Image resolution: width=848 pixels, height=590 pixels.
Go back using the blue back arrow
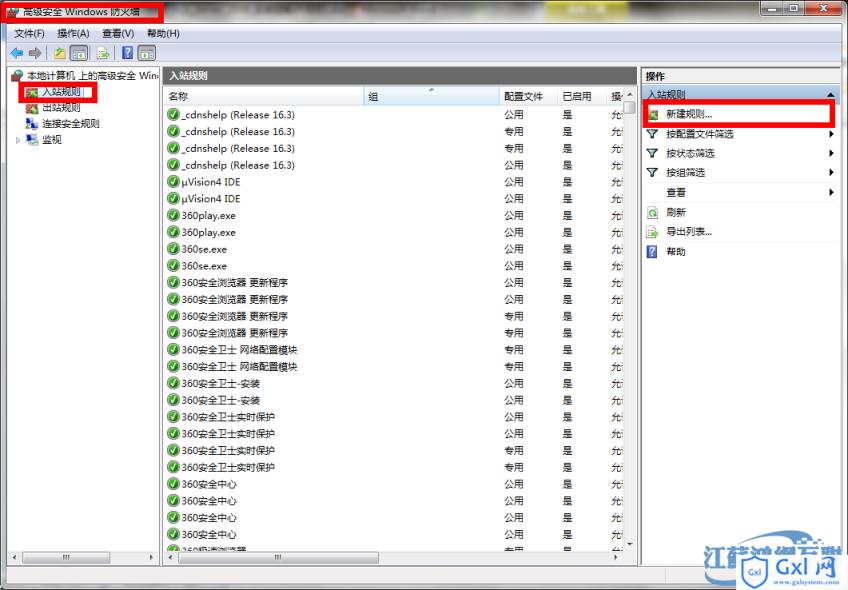click(17, 53)
